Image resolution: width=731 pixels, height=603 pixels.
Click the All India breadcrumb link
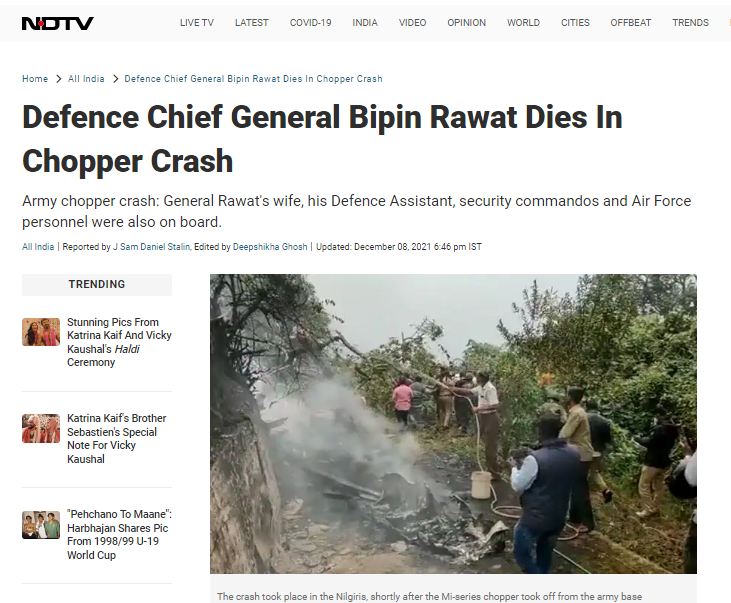[x=86, y=79]
